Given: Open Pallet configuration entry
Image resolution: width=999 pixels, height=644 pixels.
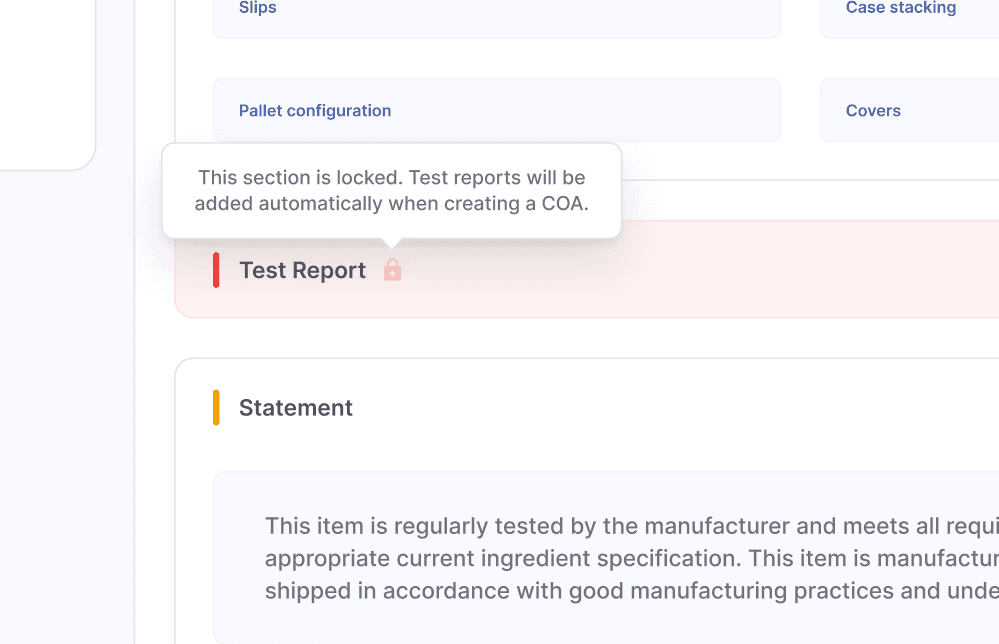Looking at the screenshot, I should point(496,110).
